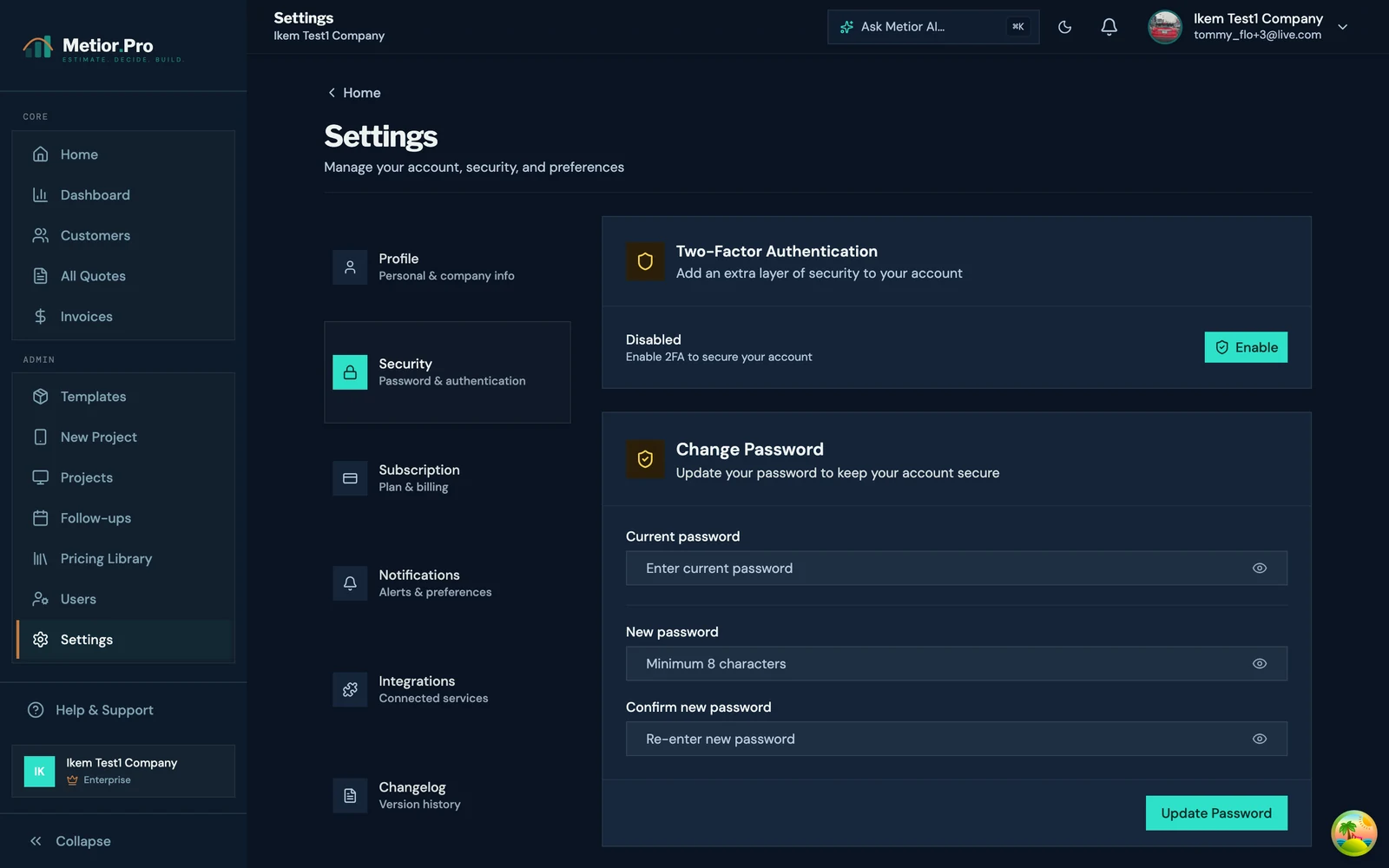
Task: Open Invoices in sidebar
Action: pyautogui.click(x=124, y=317)
